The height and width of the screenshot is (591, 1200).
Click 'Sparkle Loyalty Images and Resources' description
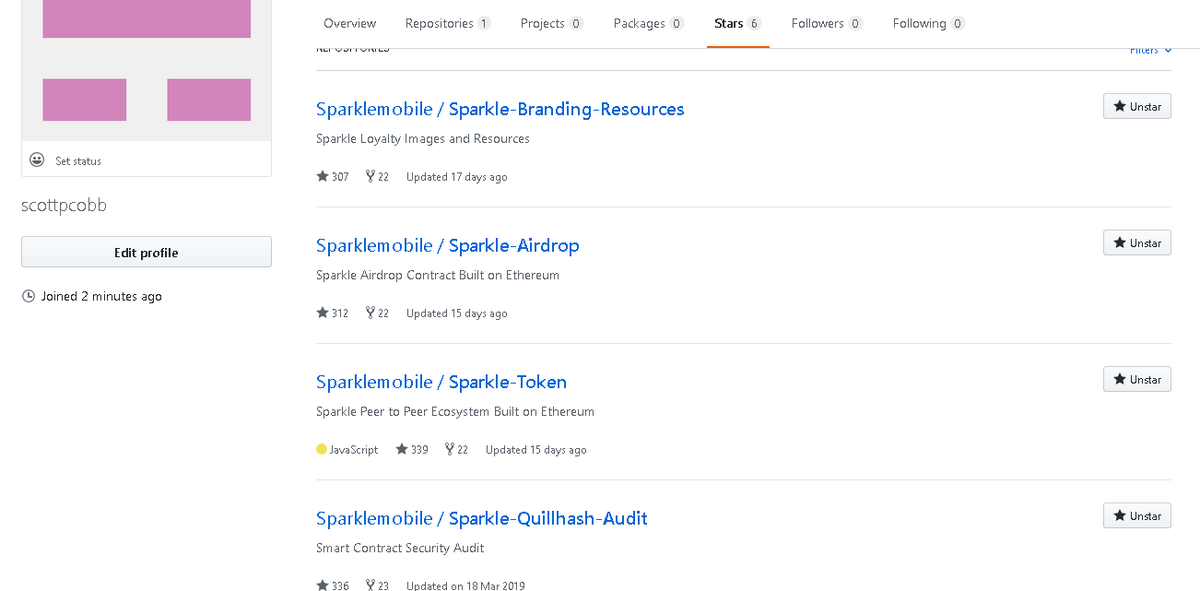[423, 139]
